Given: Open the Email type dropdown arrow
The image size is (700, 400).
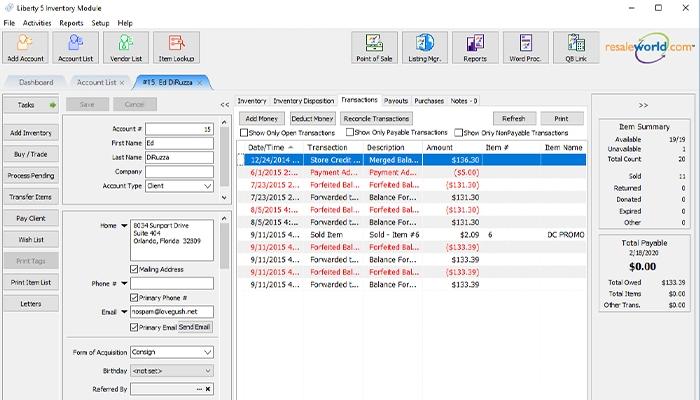Looking at the screenshot, I should pos(124,312).
